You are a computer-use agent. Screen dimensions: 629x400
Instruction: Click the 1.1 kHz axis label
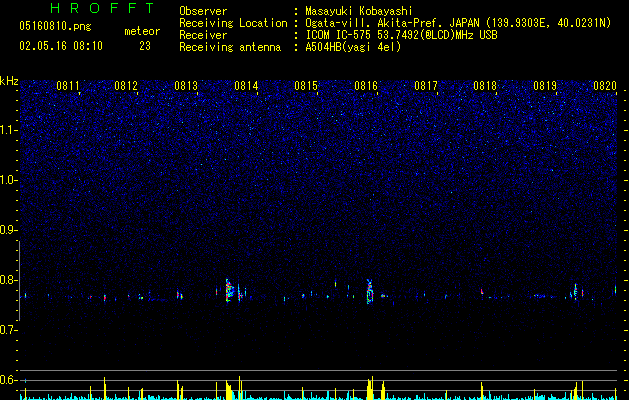point(9,130)
